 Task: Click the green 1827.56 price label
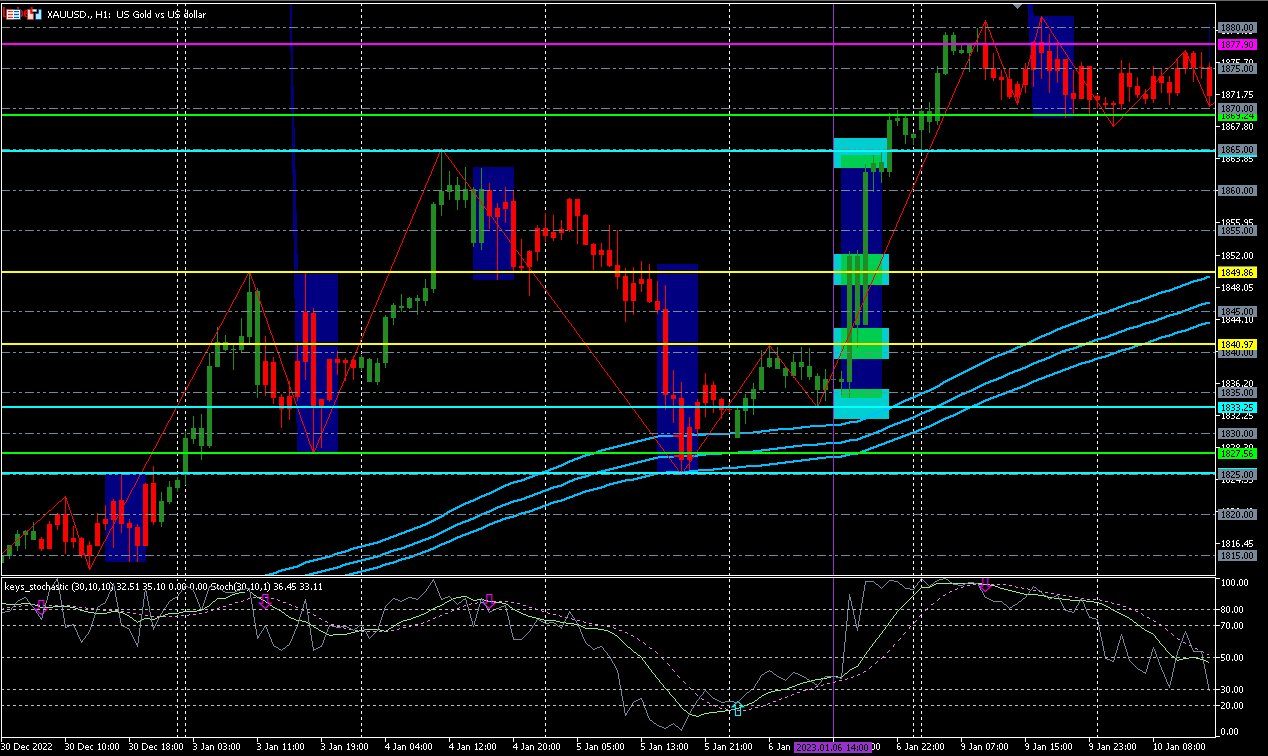point(1237,453)
